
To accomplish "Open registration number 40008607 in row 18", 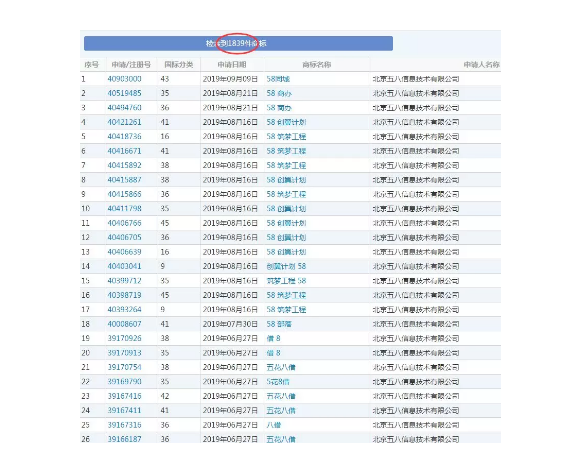I will click(x=124, y=324).
